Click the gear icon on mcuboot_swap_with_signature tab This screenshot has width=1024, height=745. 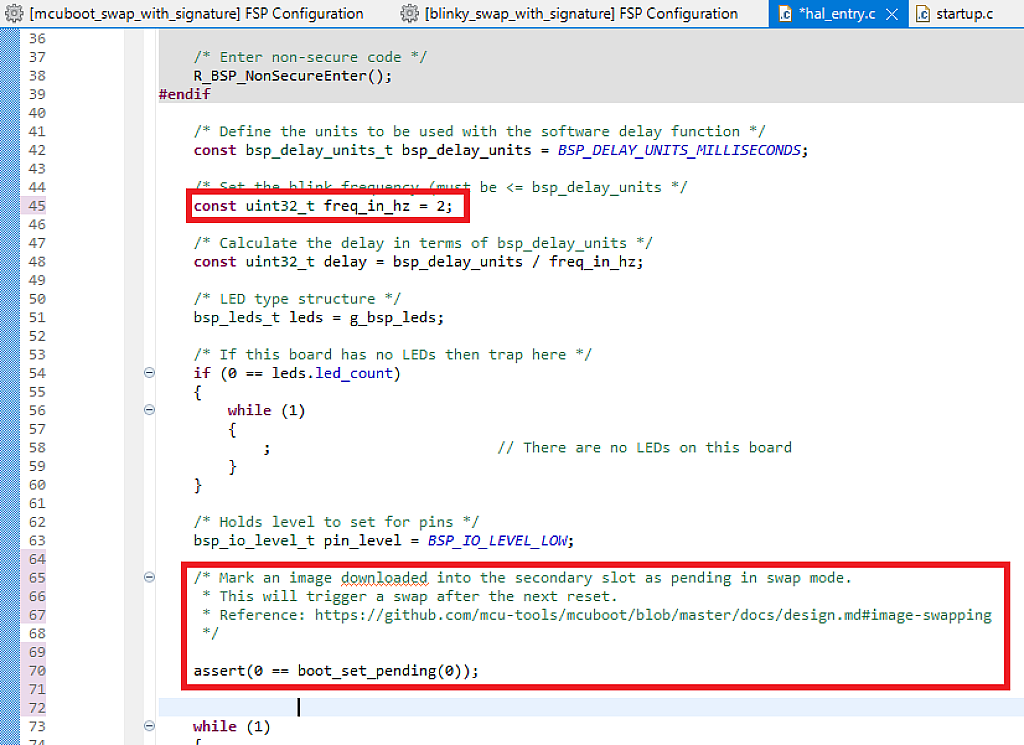[12, 13]
